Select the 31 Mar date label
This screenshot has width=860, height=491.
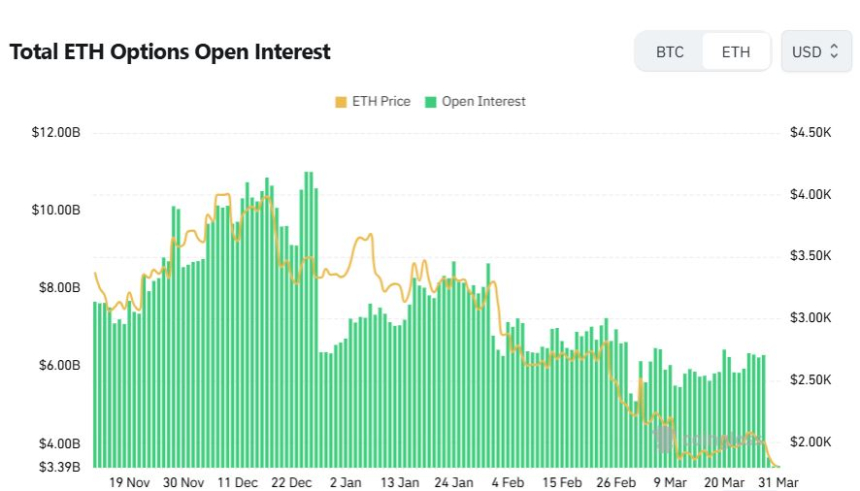pyautogui.click(x=774, y=481)
